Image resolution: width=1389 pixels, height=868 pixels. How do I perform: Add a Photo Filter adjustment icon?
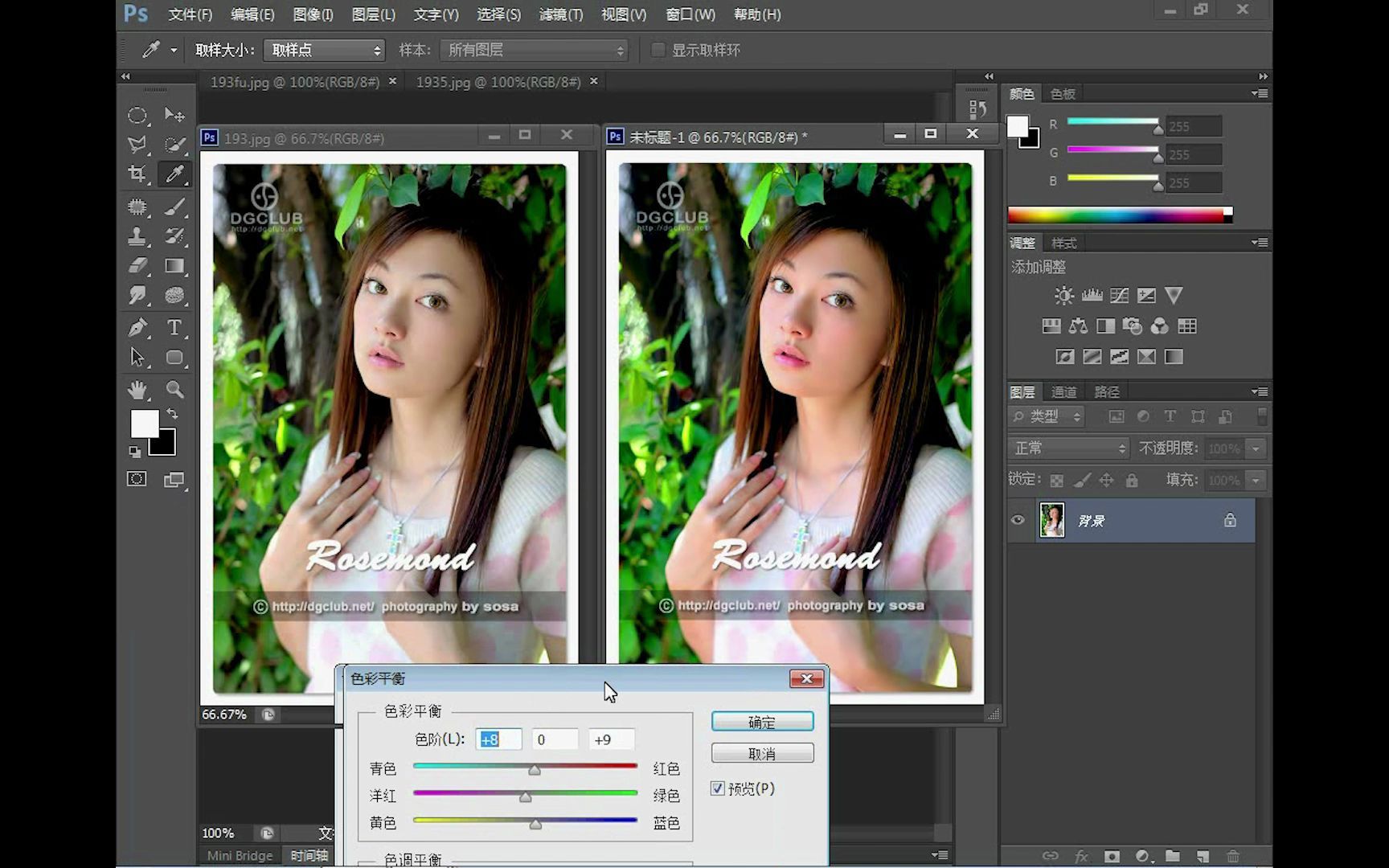[1133, 326]
